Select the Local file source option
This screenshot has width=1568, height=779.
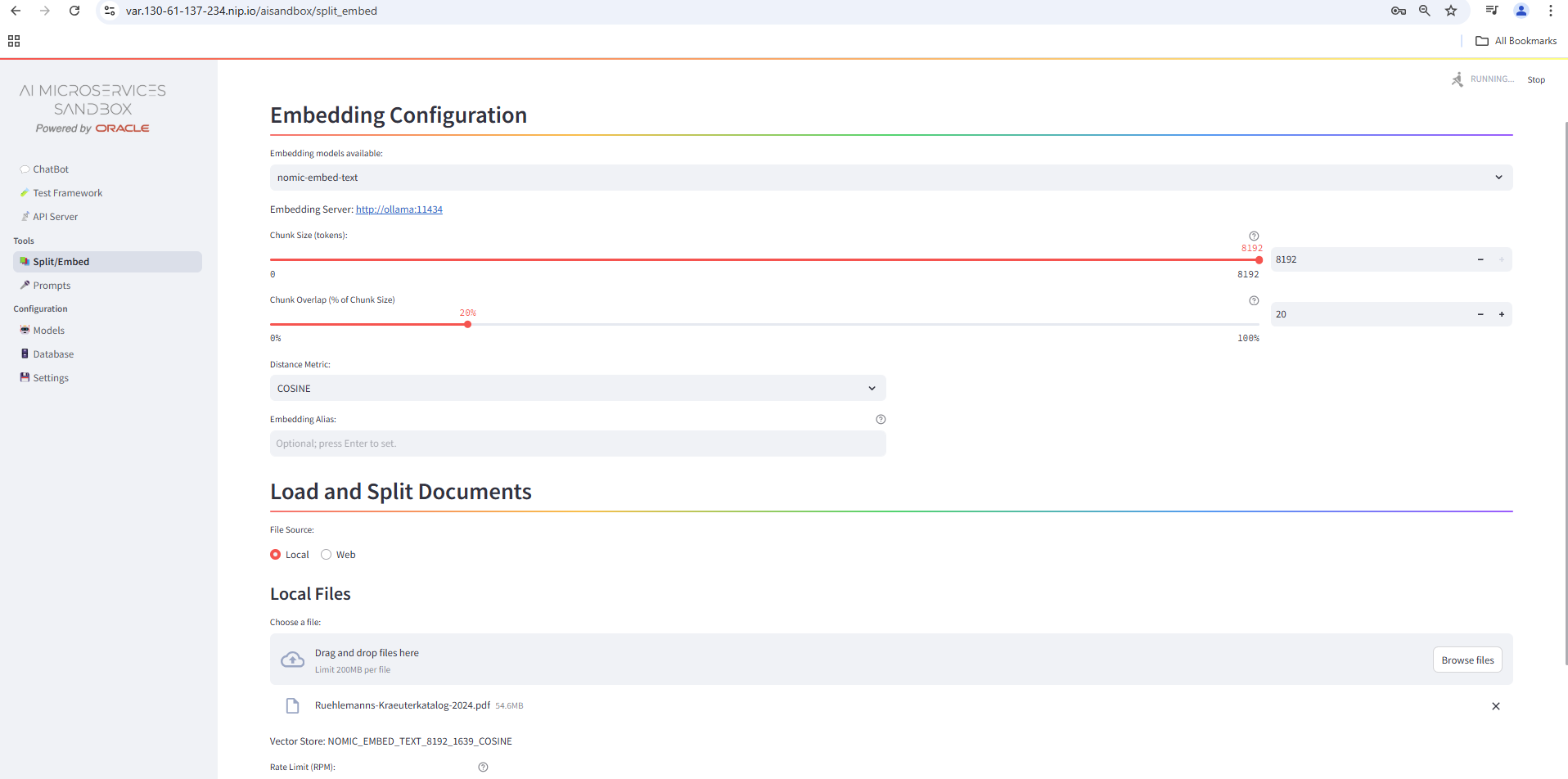coord(276,555)
